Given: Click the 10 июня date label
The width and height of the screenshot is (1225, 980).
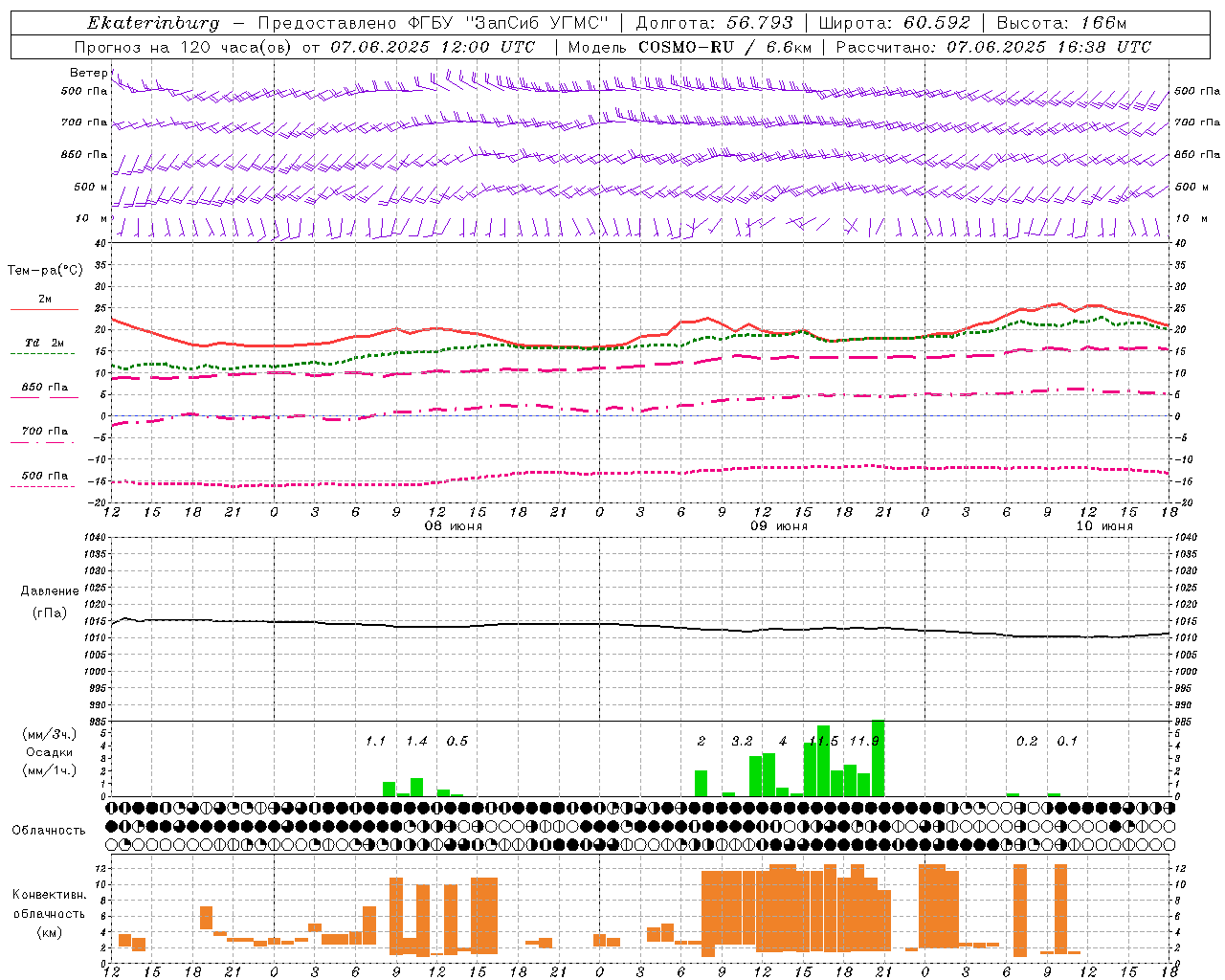Looking at the screenshot, I should (1104, 526).
